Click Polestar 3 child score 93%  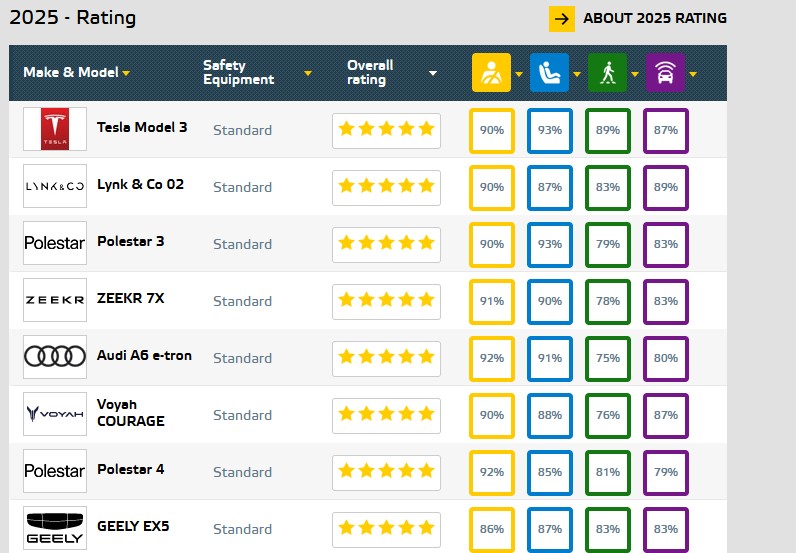(x=550, y=244)
